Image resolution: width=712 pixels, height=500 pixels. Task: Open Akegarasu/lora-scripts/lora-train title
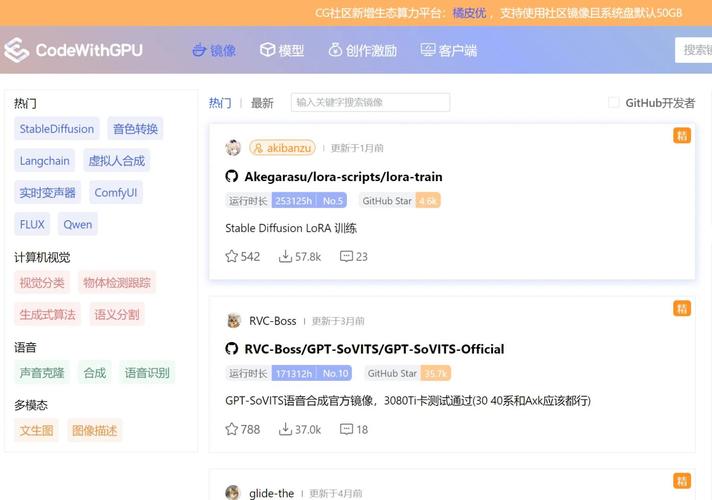343,176
